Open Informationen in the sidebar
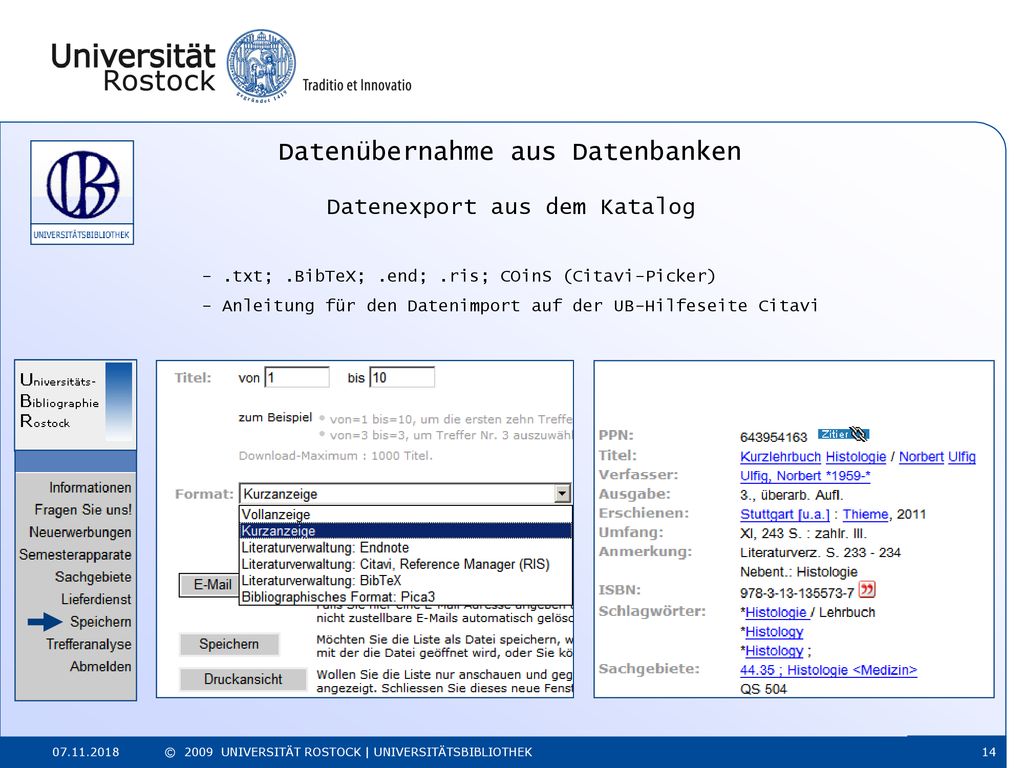 tap(90, 488)
